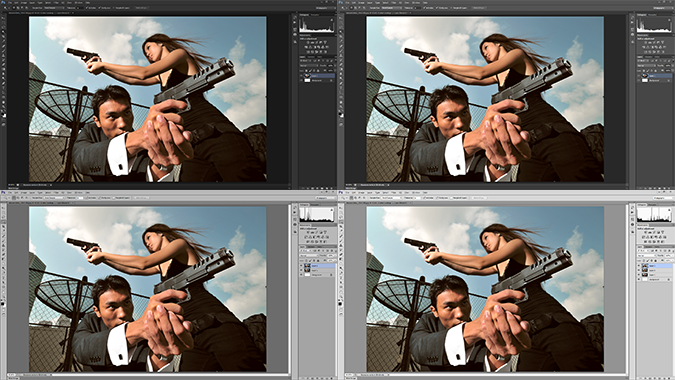Switch to the Channels tab in top-left window
Screen dimensions: 675x380
[x=311, y=57]
